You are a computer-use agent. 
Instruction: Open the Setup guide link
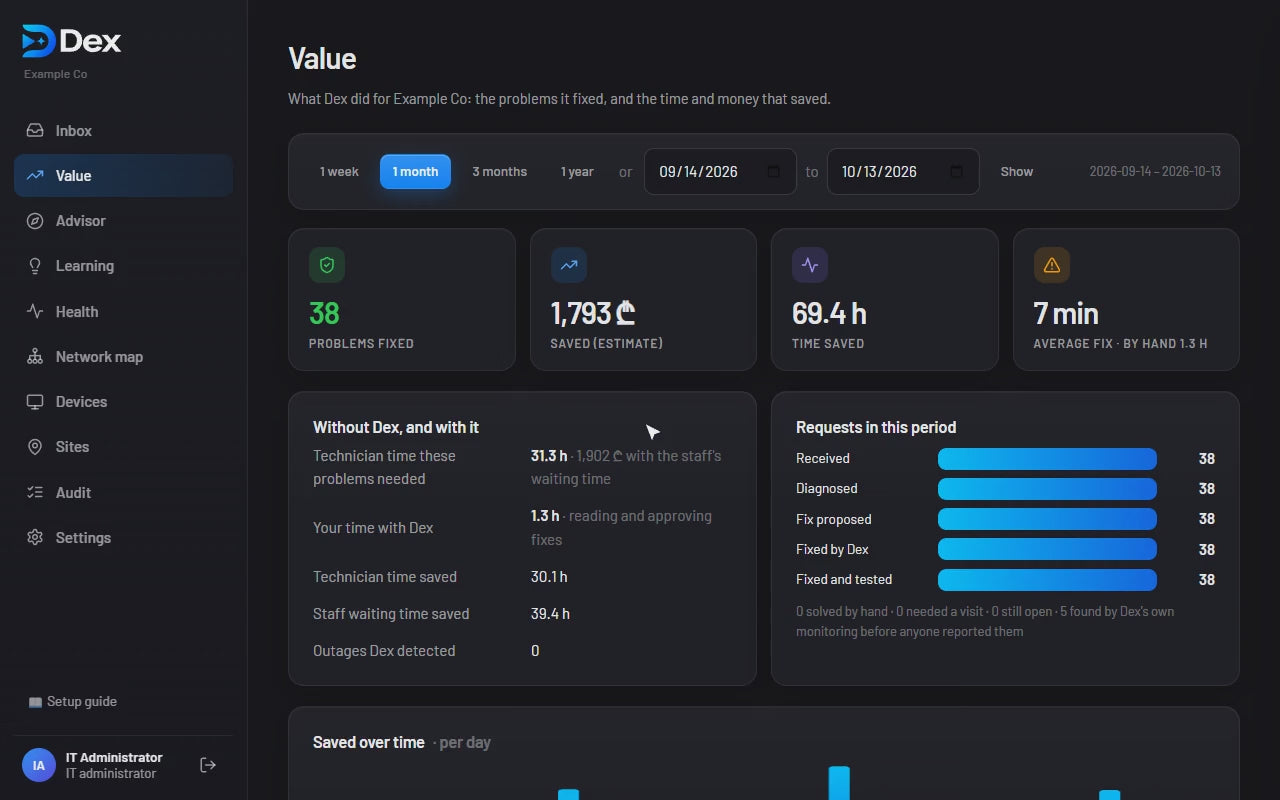point(72,702)
